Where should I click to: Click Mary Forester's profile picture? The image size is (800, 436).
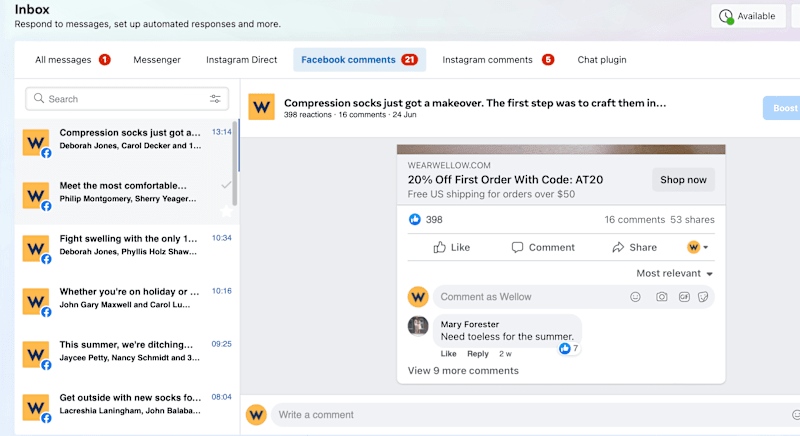pos(418,326)
